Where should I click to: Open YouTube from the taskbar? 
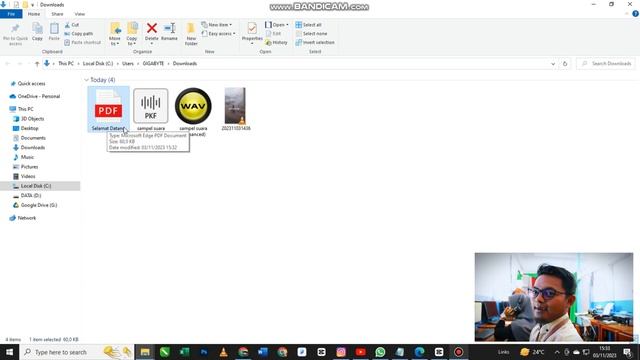360,352
